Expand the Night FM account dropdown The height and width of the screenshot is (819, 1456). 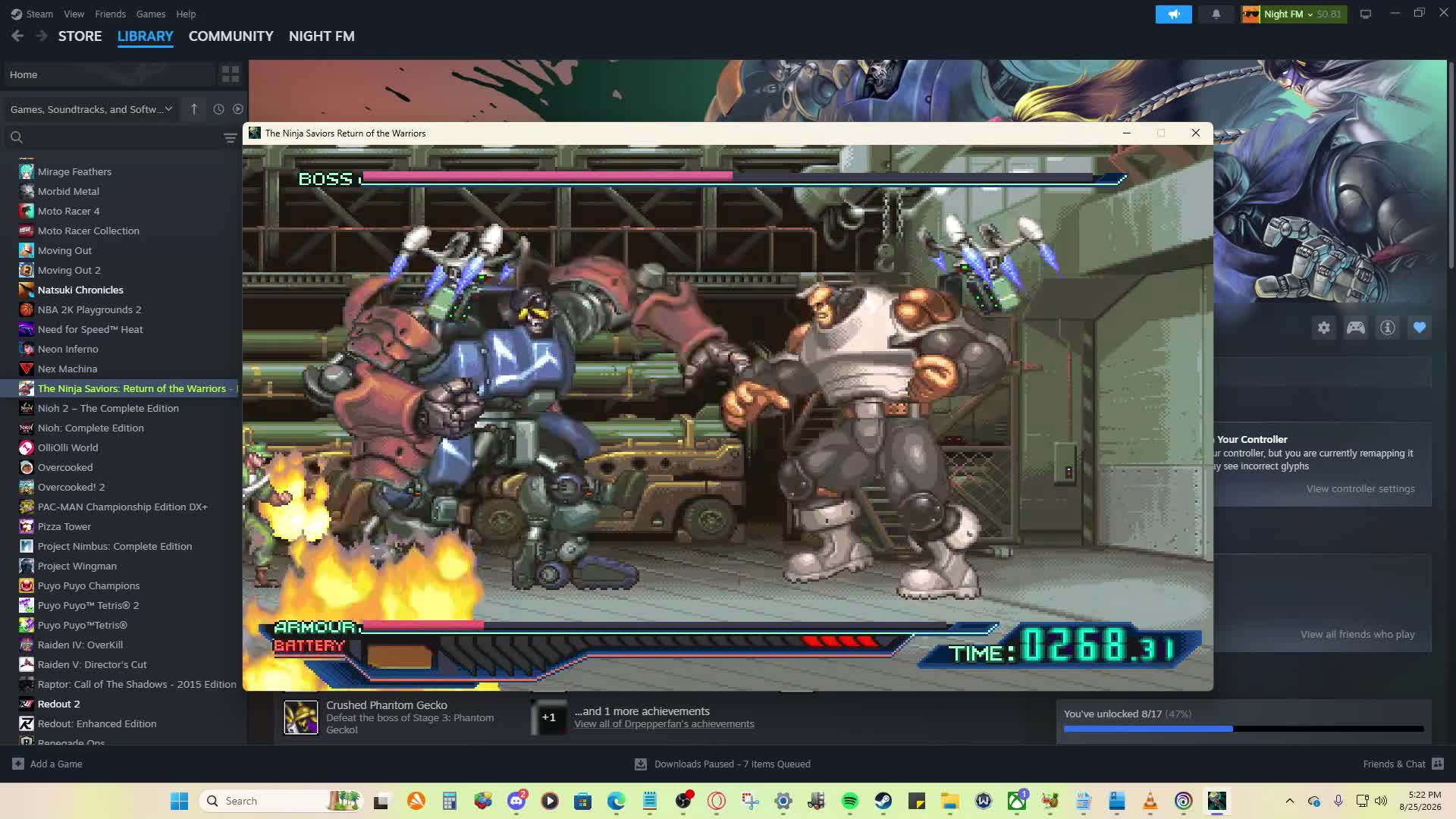point(1294,14)
